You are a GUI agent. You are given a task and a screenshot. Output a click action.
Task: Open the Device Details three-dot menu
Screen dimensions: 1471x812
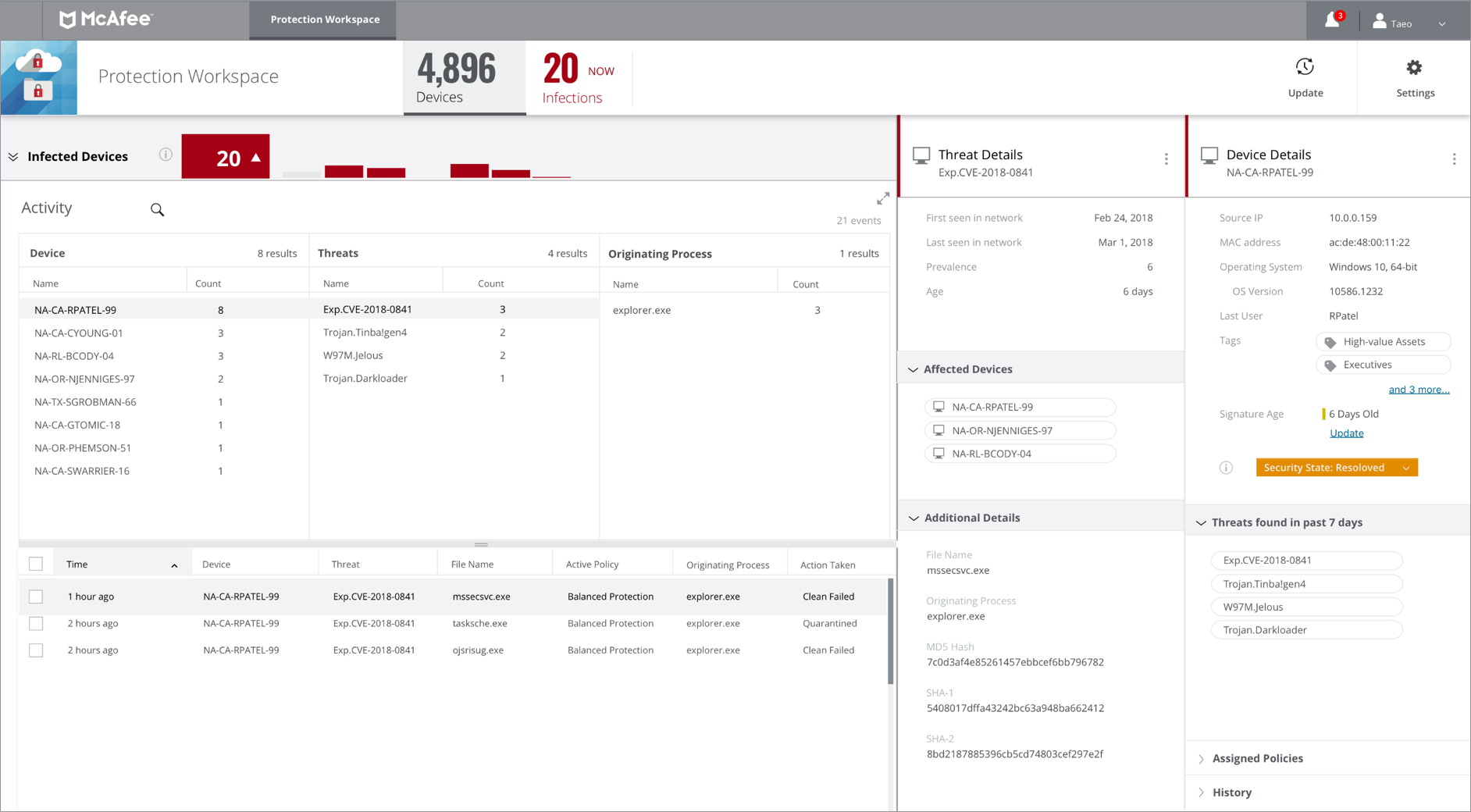point(1455,158)
